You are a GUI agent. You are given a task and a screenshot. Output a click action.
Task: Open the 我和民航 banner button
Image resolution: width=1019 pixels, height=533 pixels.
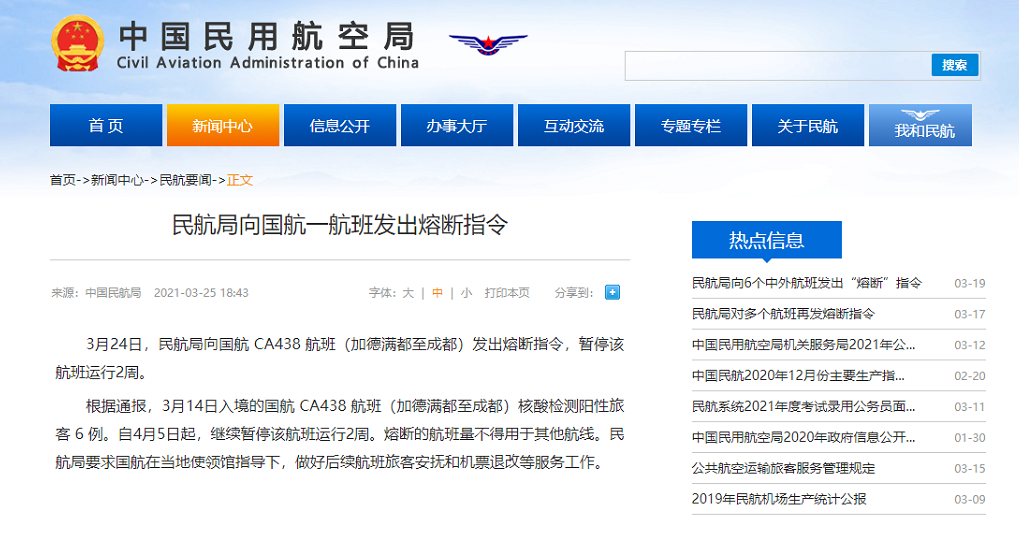(920, 125)
